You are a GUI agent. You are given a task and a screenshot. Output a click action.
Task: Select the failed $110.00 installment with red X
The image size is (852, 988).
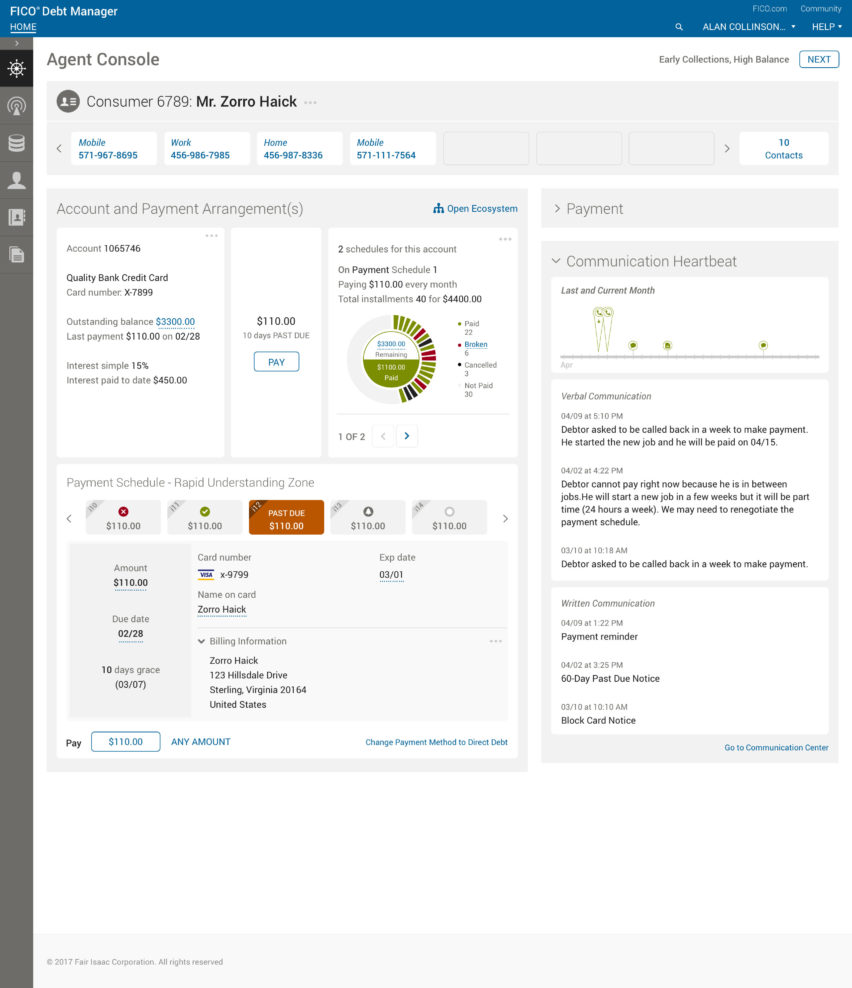coord(123,518)
